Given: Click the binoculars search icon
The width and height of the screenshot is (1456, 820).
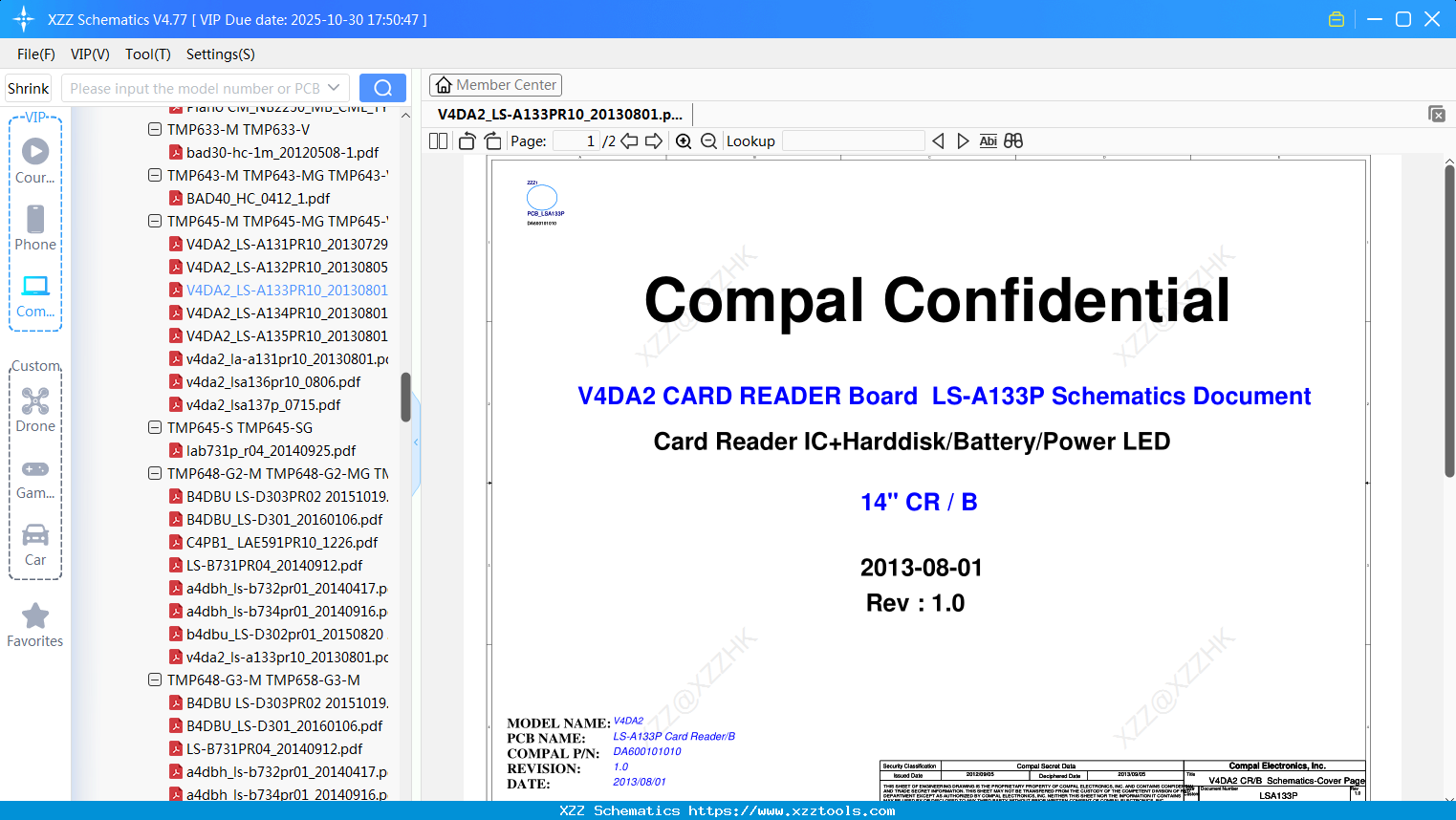Looking at the screenshot, I should coord(1013,141).
